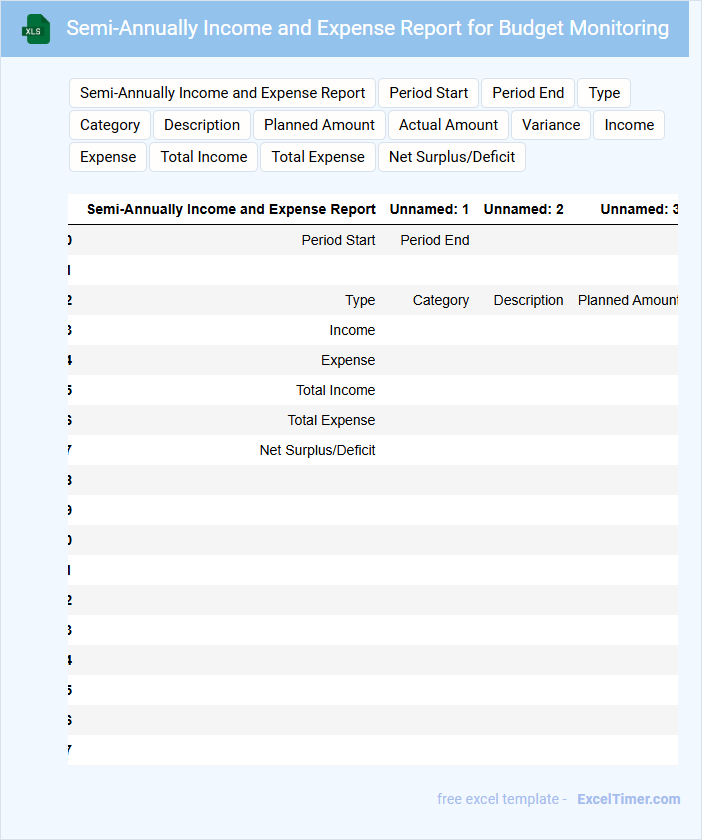Select the 'Period Start' table cell
Screen dimensions: 702x840
point(338,240)
